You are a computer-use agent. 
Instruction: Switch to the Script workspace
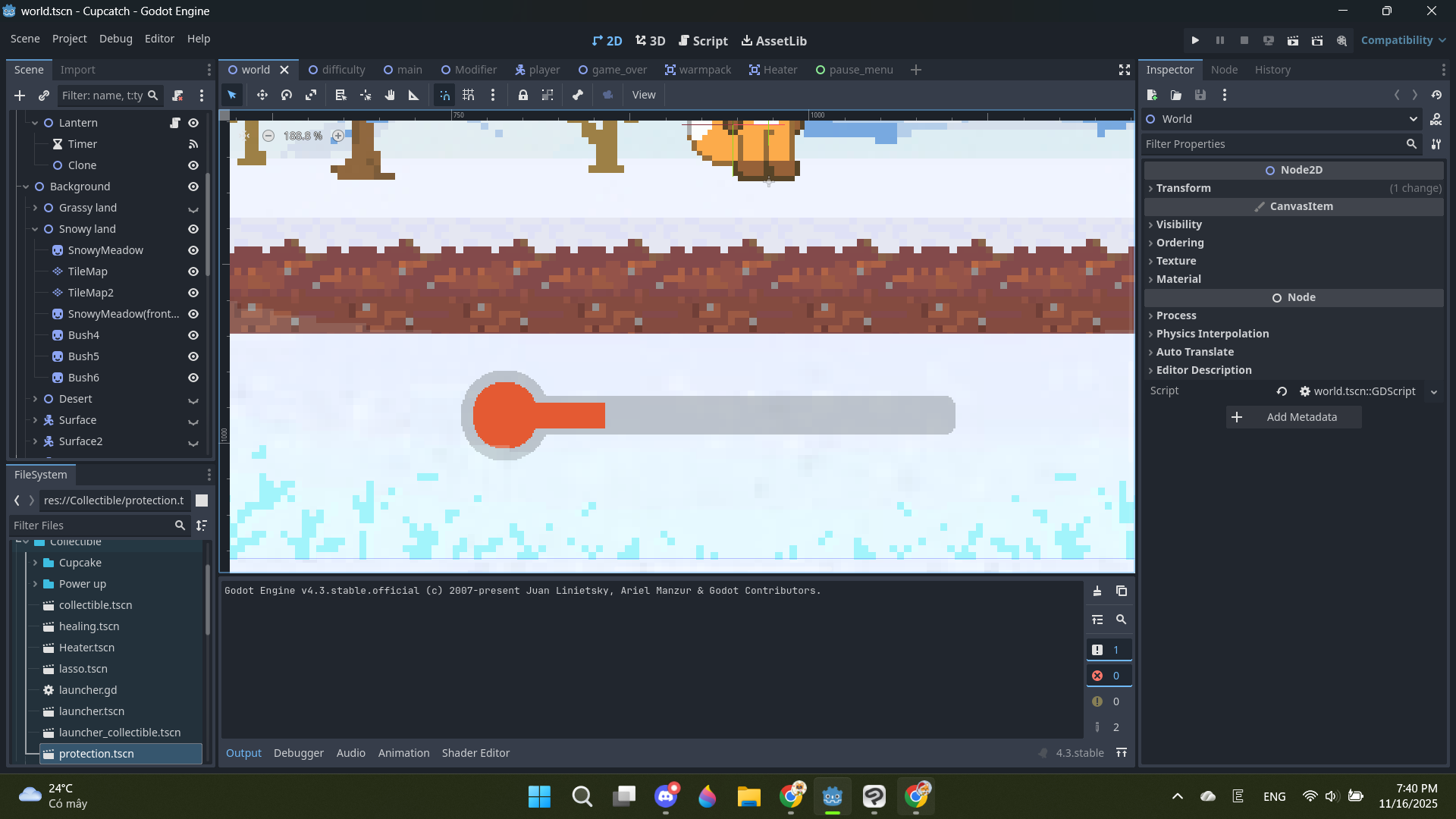coord(703,41)
